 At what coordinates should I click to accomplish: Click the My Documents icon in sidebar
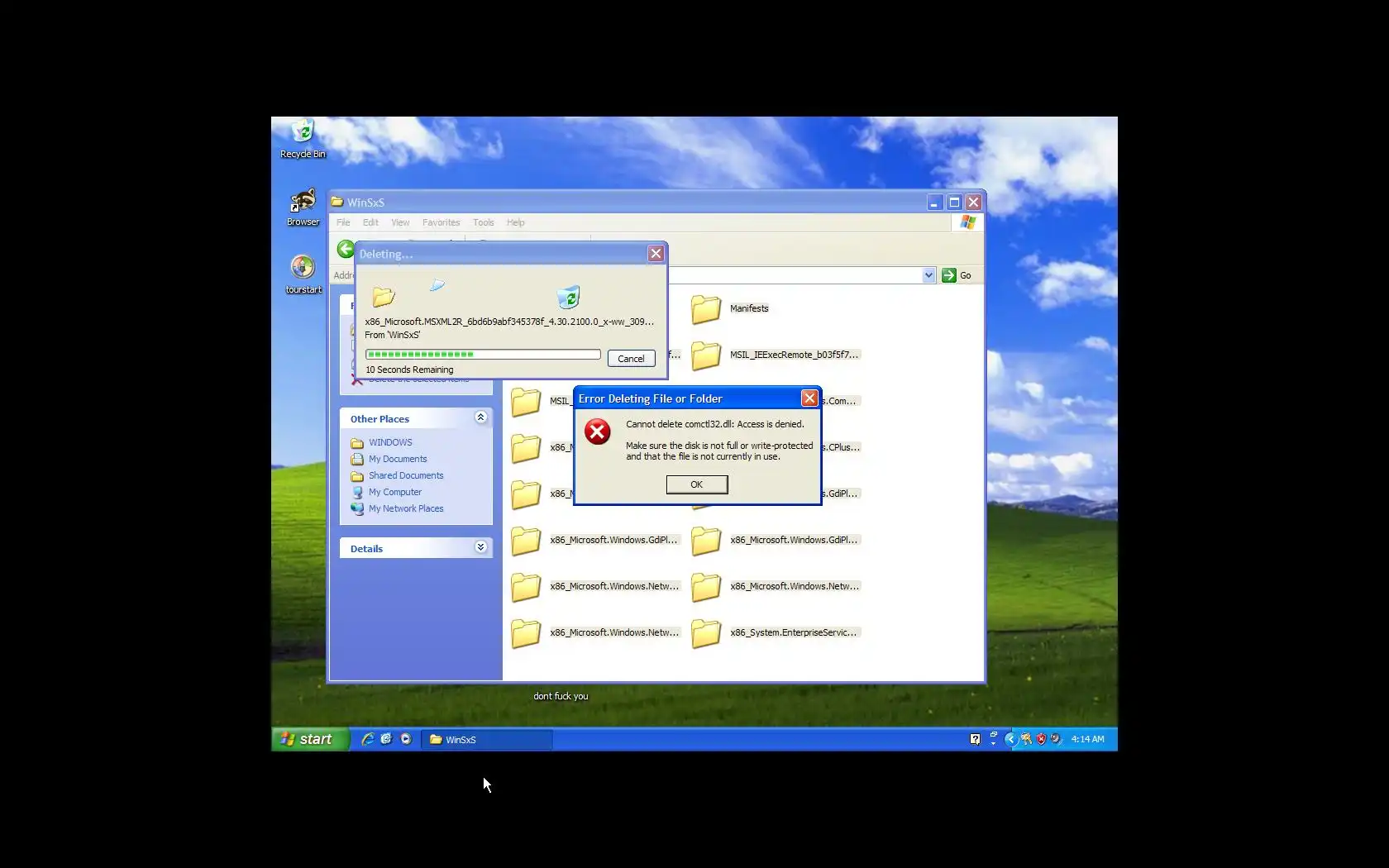(357, 460)
